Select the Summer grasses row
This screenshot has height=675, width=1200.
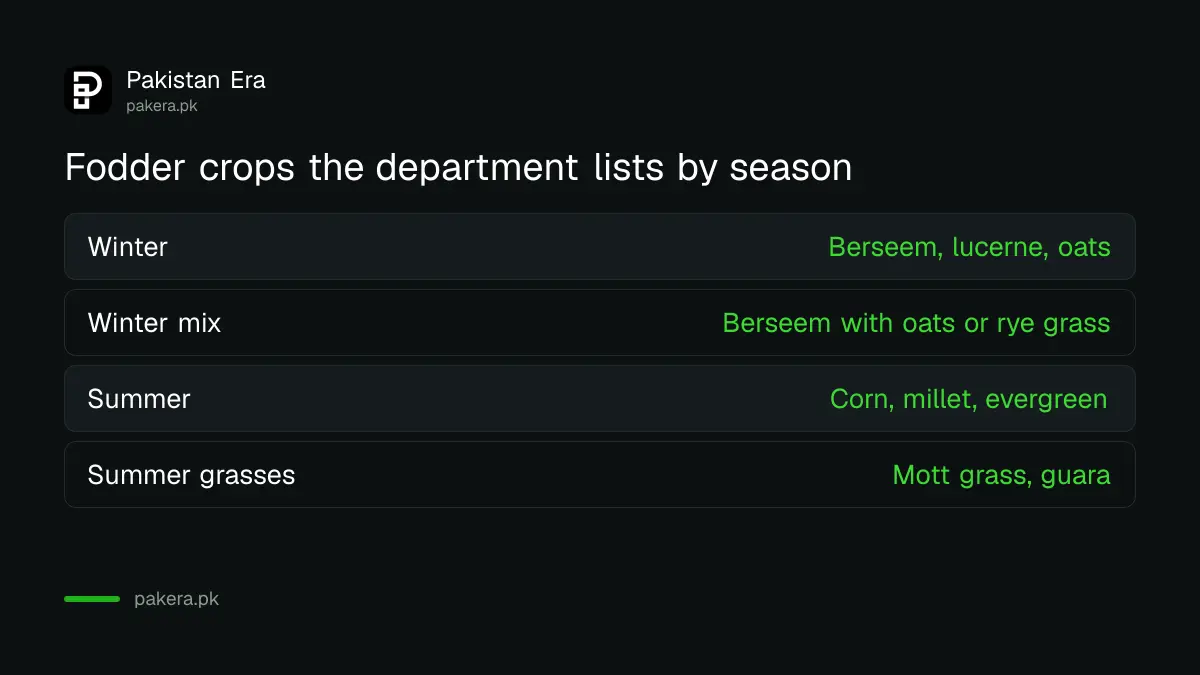point(600,474)
